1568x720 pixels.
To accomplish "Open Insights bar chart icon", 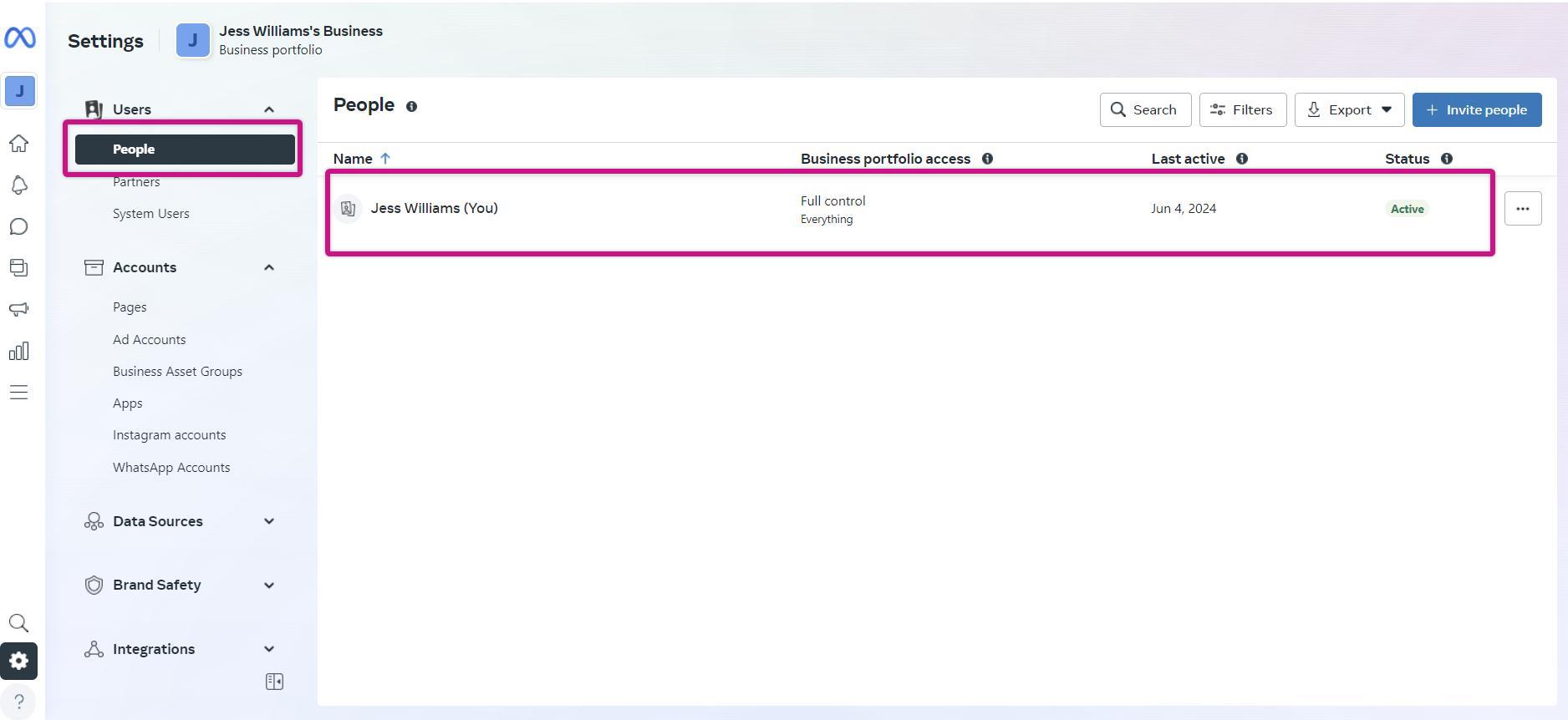I will (18, 351).
